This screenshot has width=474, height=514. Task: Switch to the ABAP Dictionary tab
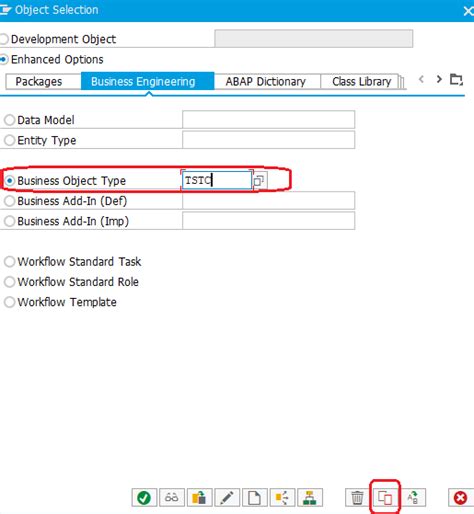[266, 81]
